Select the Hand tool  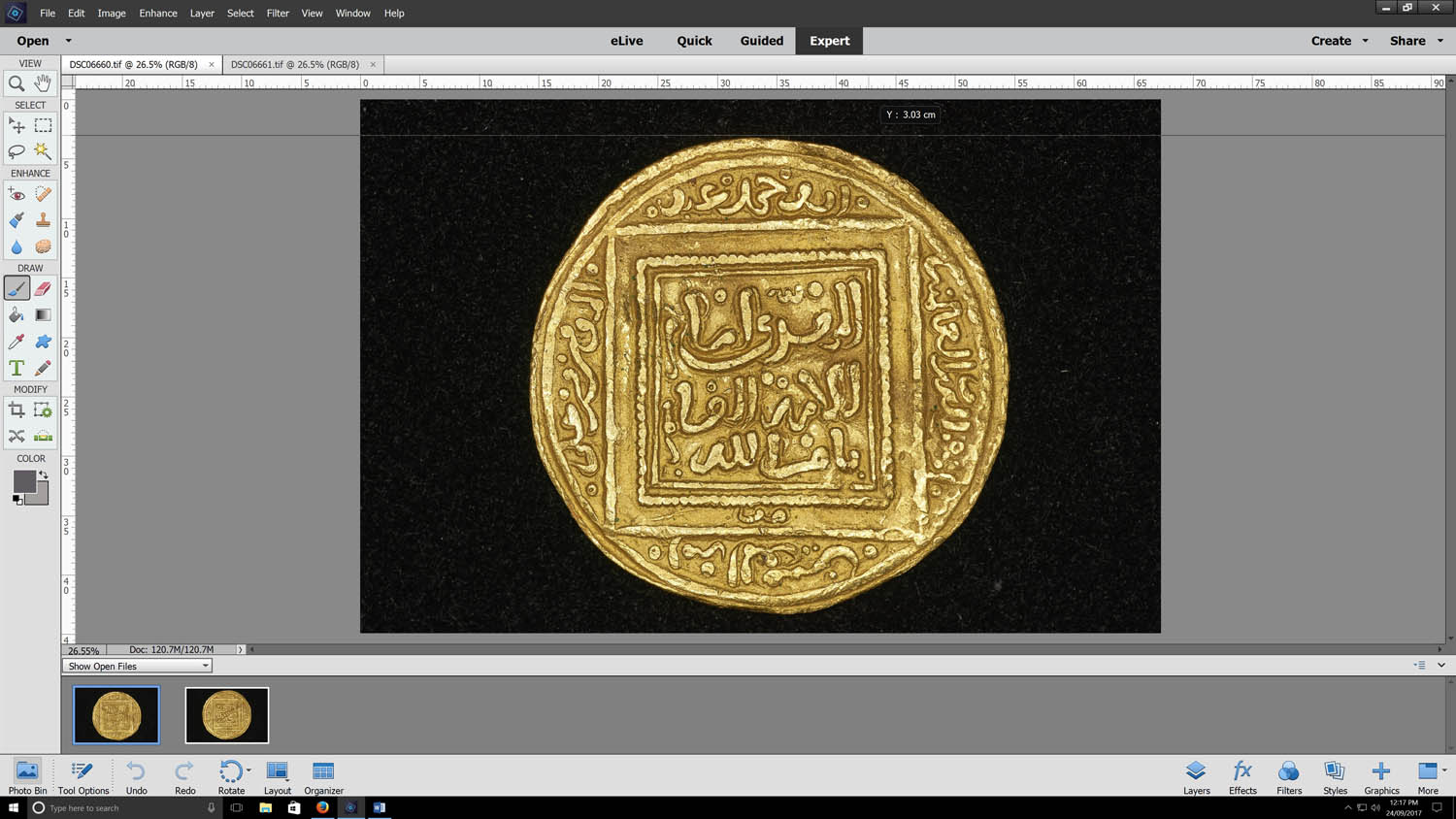click(43, 83)
